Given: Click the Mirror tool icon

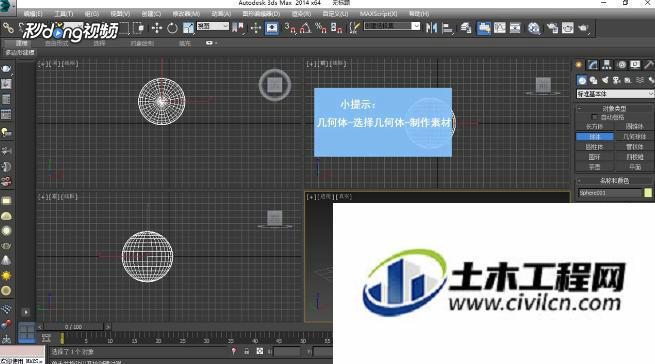Looking at the screenshot, I should click(431, 28).
